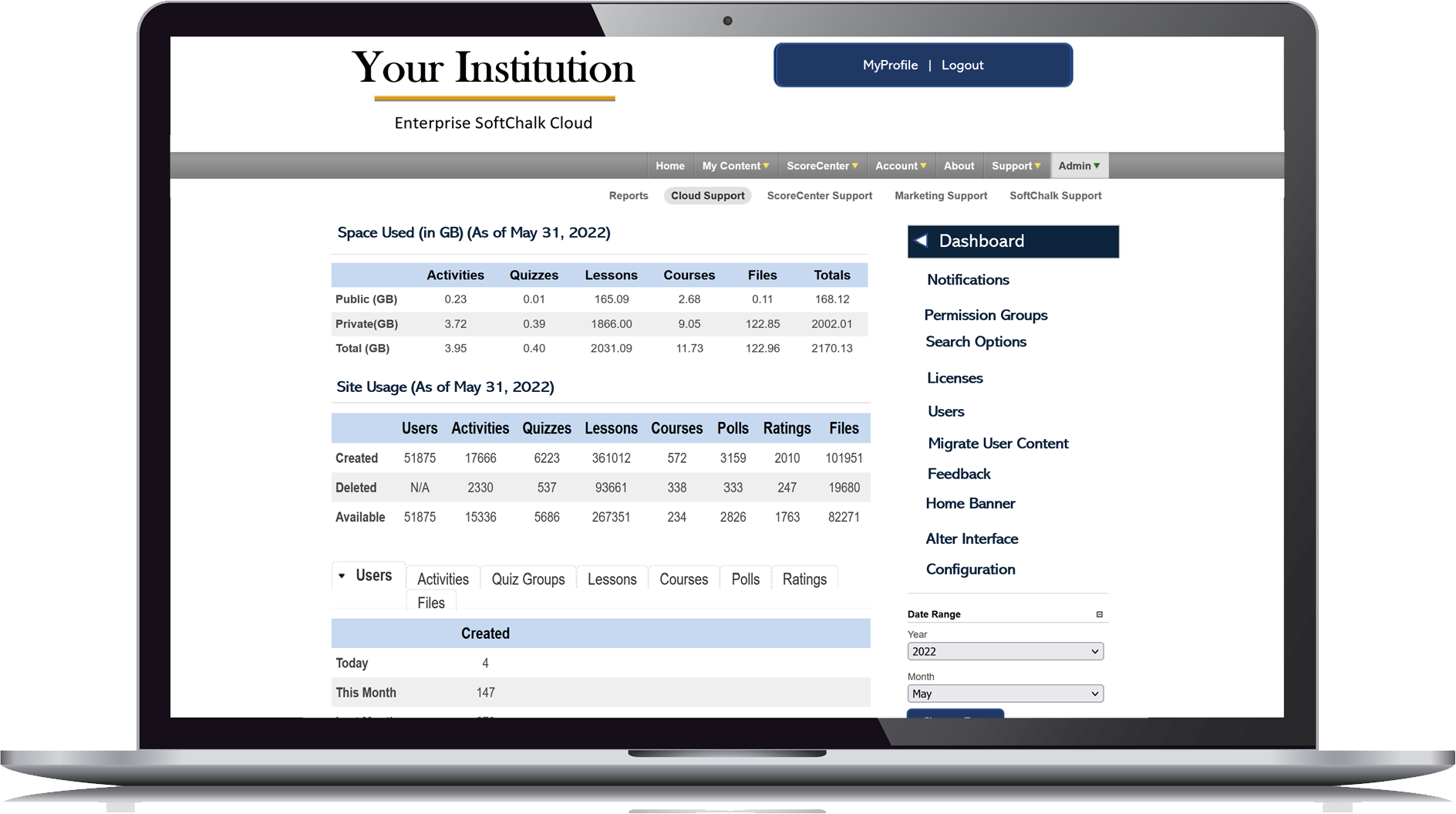Screen dimensions: 1456x814
Task: Open MyProfile
Action: [889, 65]
